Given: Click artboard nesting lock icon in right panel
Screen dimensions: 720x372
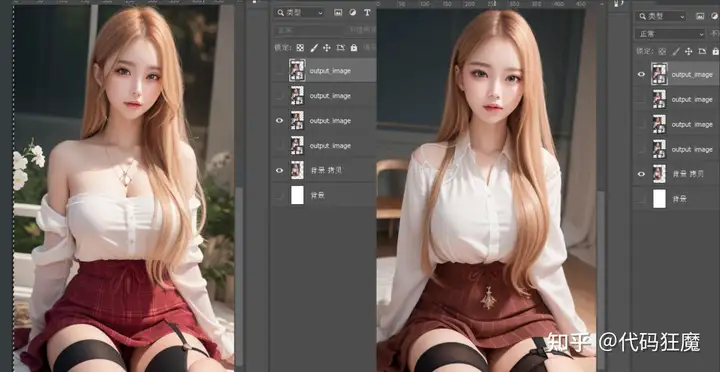Looking at the screenshot, I should [x=702, y=51].
